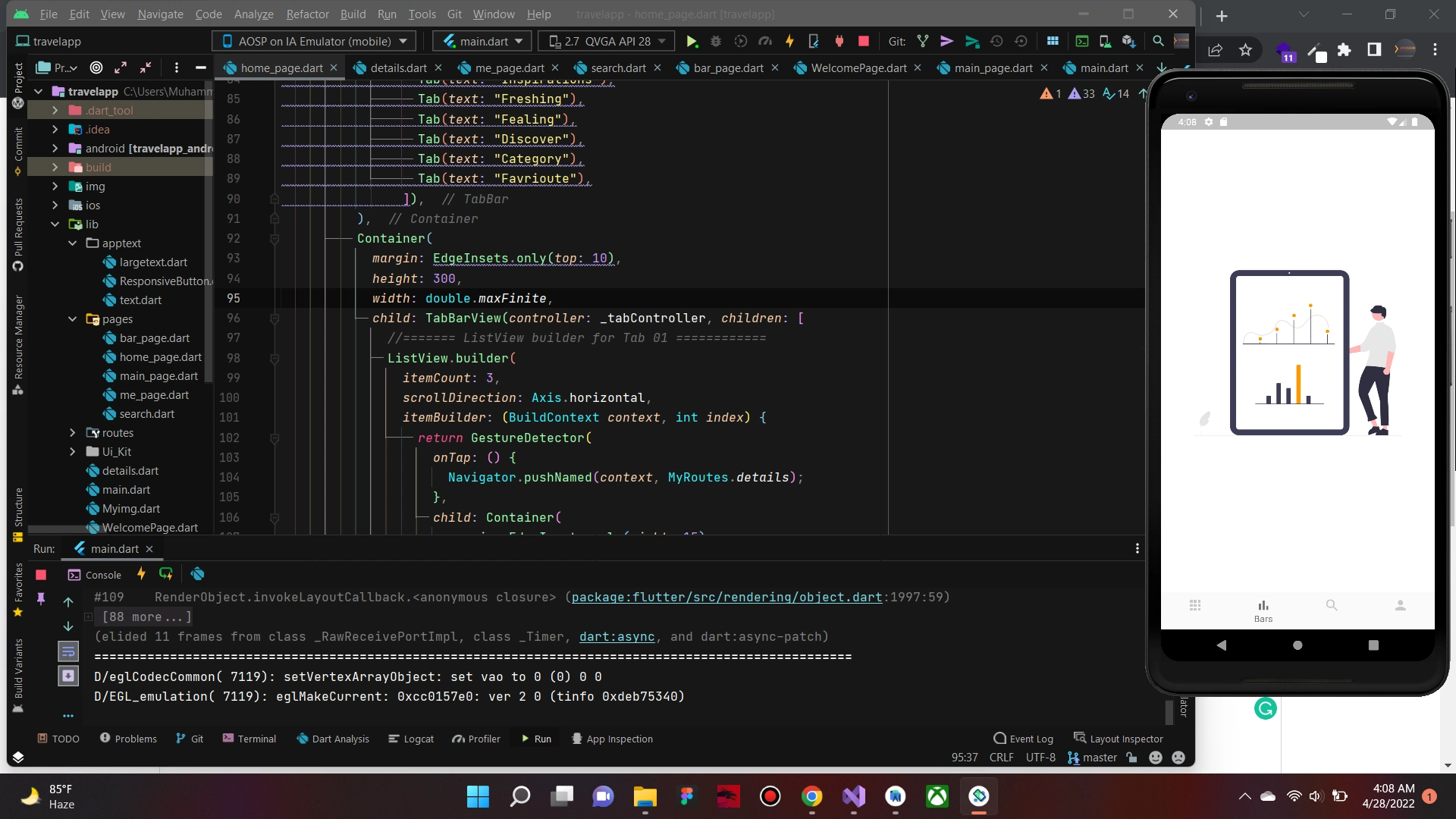Click the Git push arrow icon

(971, 41)
